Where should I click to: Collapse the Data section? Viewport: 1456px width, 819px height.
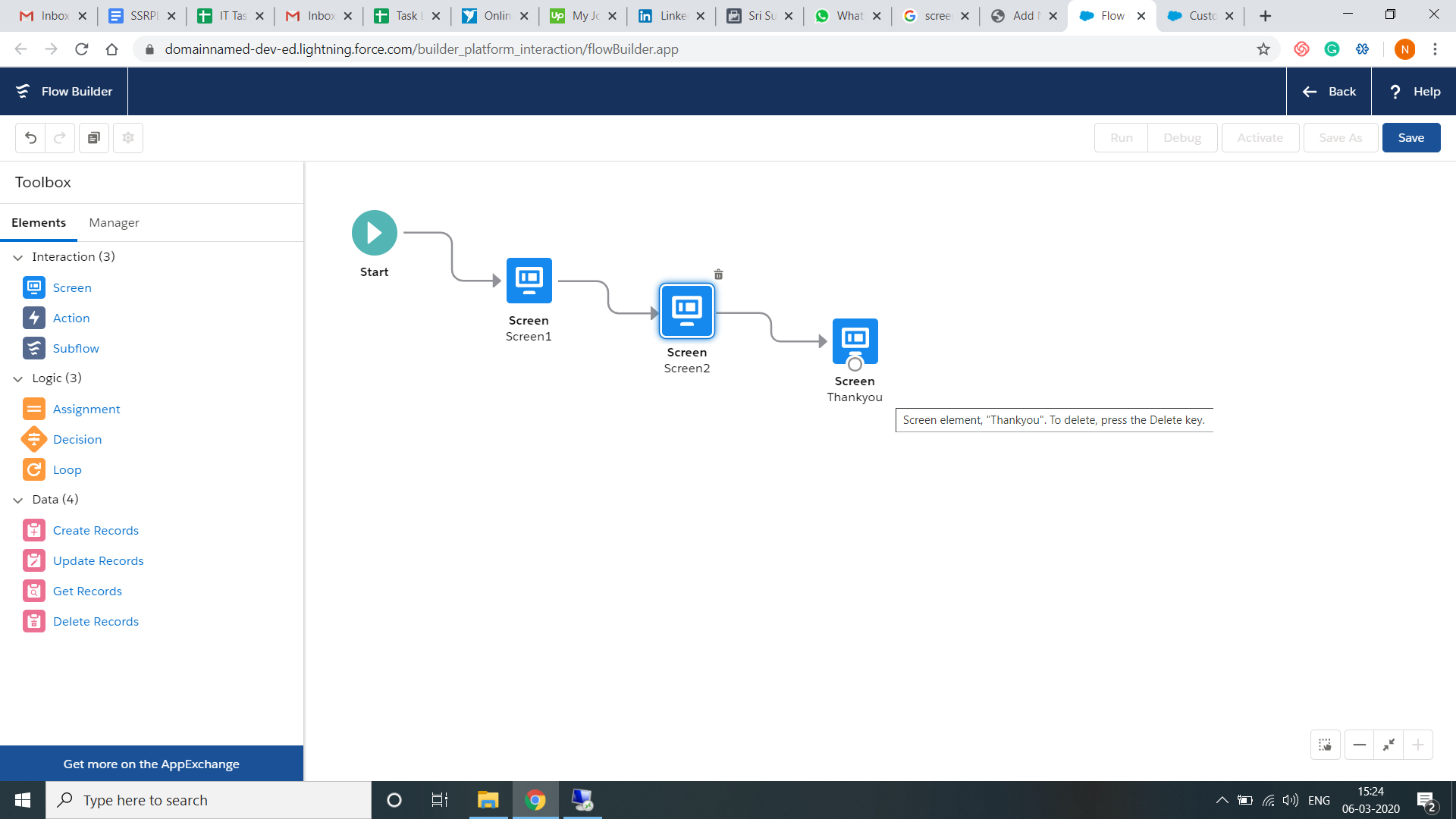[17, 500]
